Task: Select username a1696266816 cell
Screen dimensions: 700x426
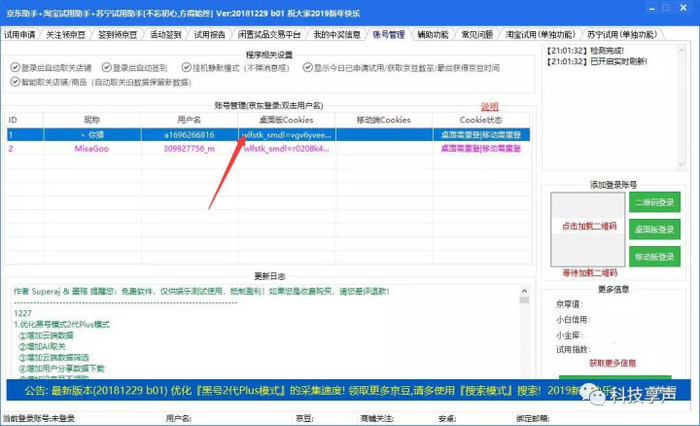Action: click(x=189, y=134)
